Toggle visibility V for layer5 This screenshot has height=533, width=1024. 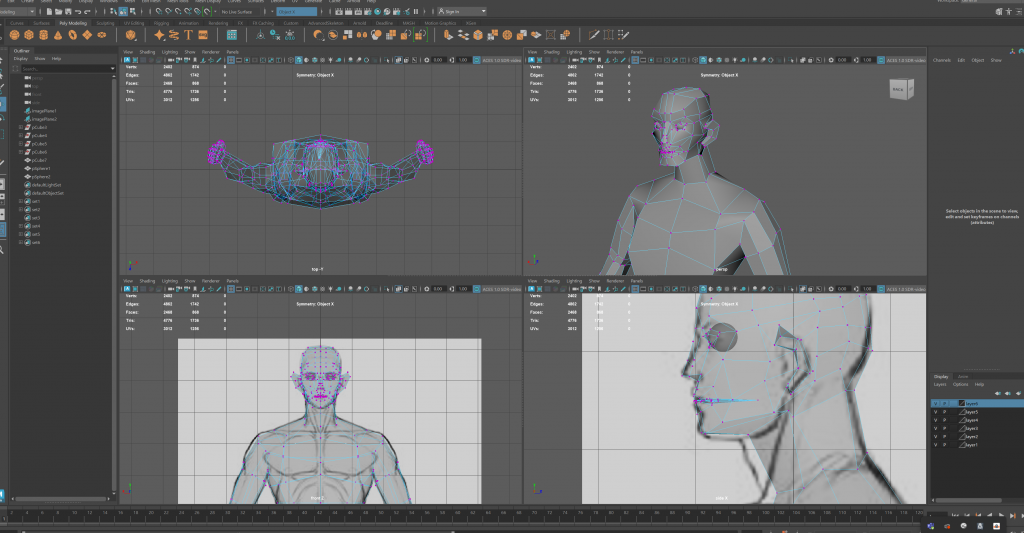[935, 411]
